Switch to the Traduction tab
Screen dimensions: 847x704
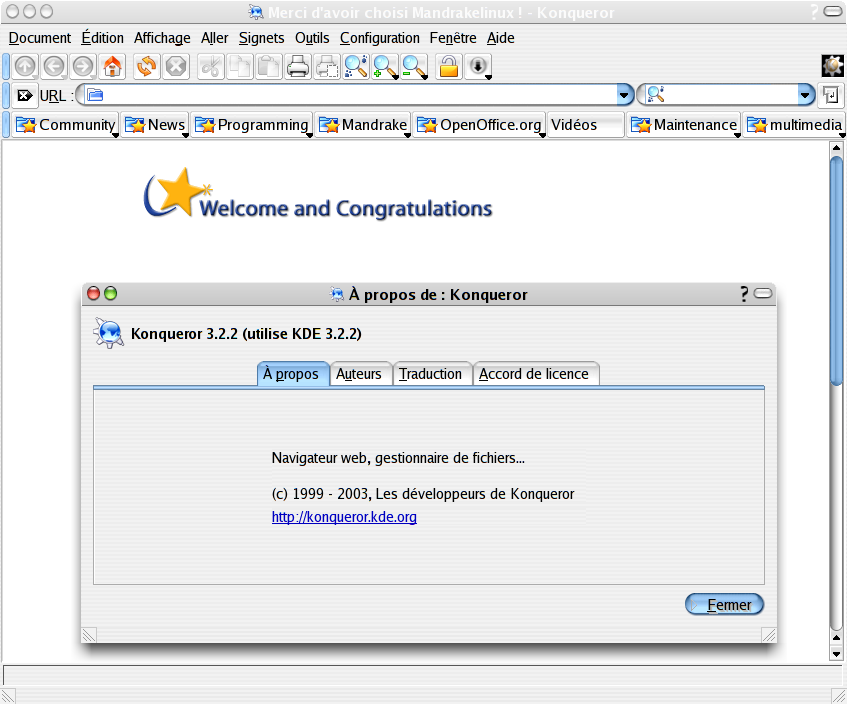431,374
